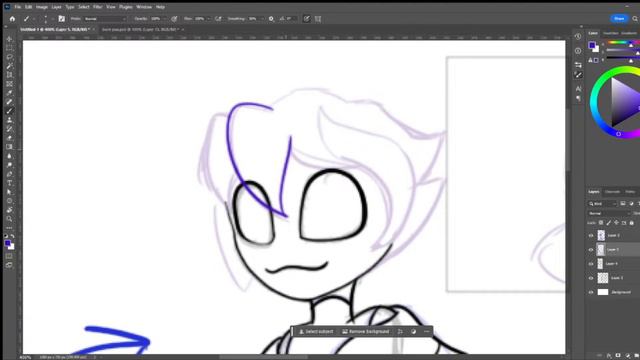This screenshot has width=640, height=360.
Task: Click the brightness slider in Color panel
Action: [x=622, y=59]
